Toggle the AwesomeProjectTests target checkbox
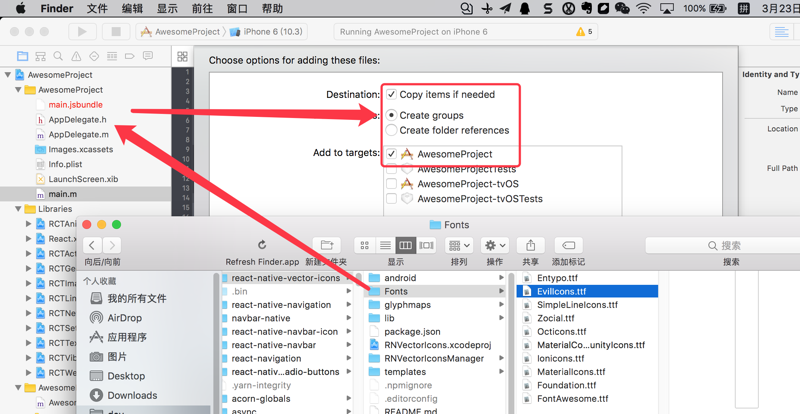Screen dimensions: 800x414 pyautogui.click(x=391, y=169)
